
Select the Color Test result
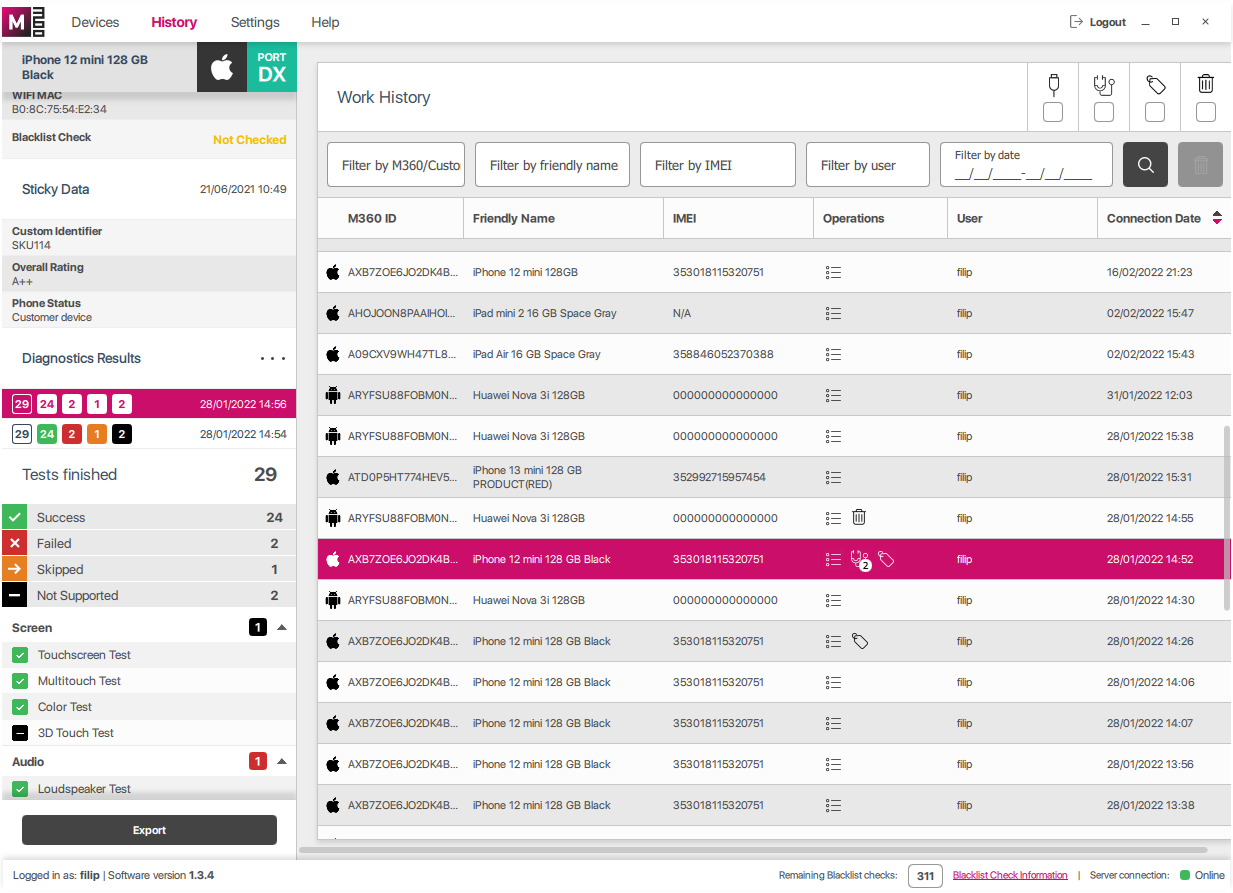[149, 707]
